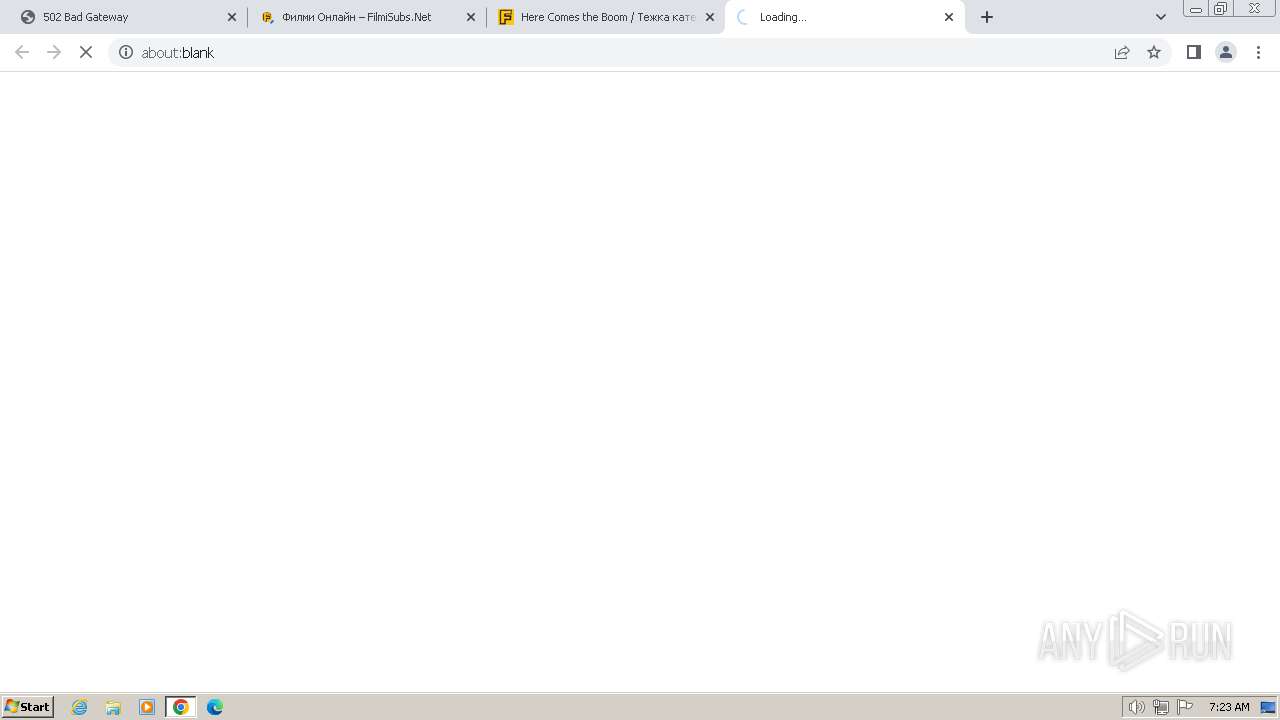This screenshot has height=720, width=1280.
Task: Switch to Here Comes the Boom tab
Action: tap(604, 17)
